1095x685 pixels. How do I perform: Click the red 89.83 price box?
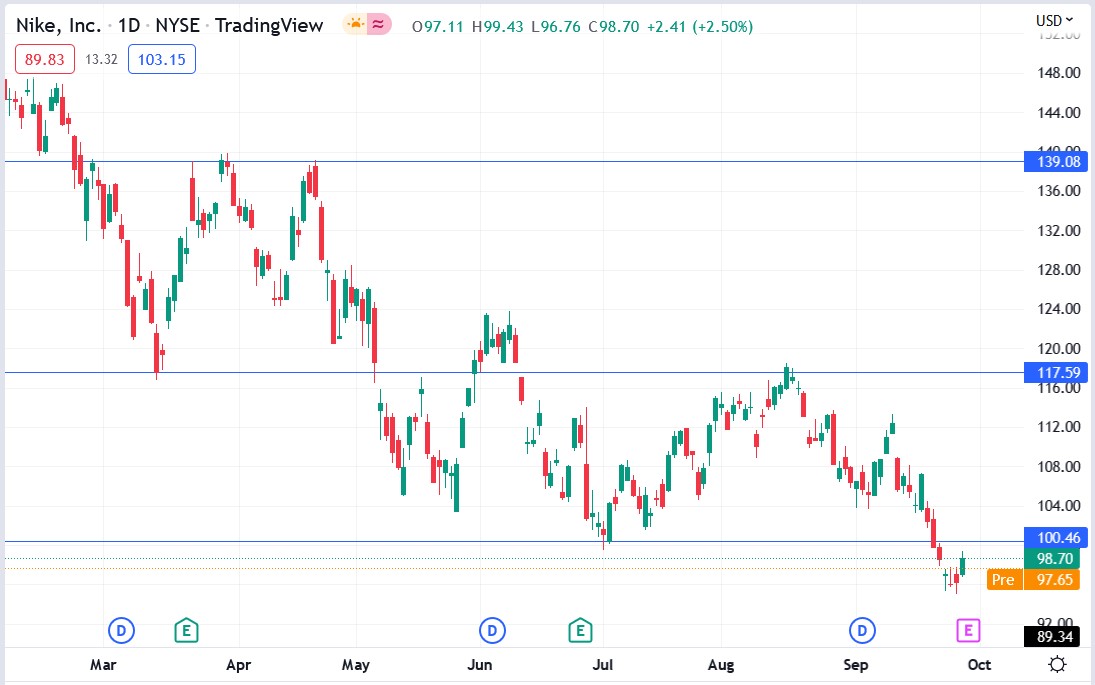(44, 59)
